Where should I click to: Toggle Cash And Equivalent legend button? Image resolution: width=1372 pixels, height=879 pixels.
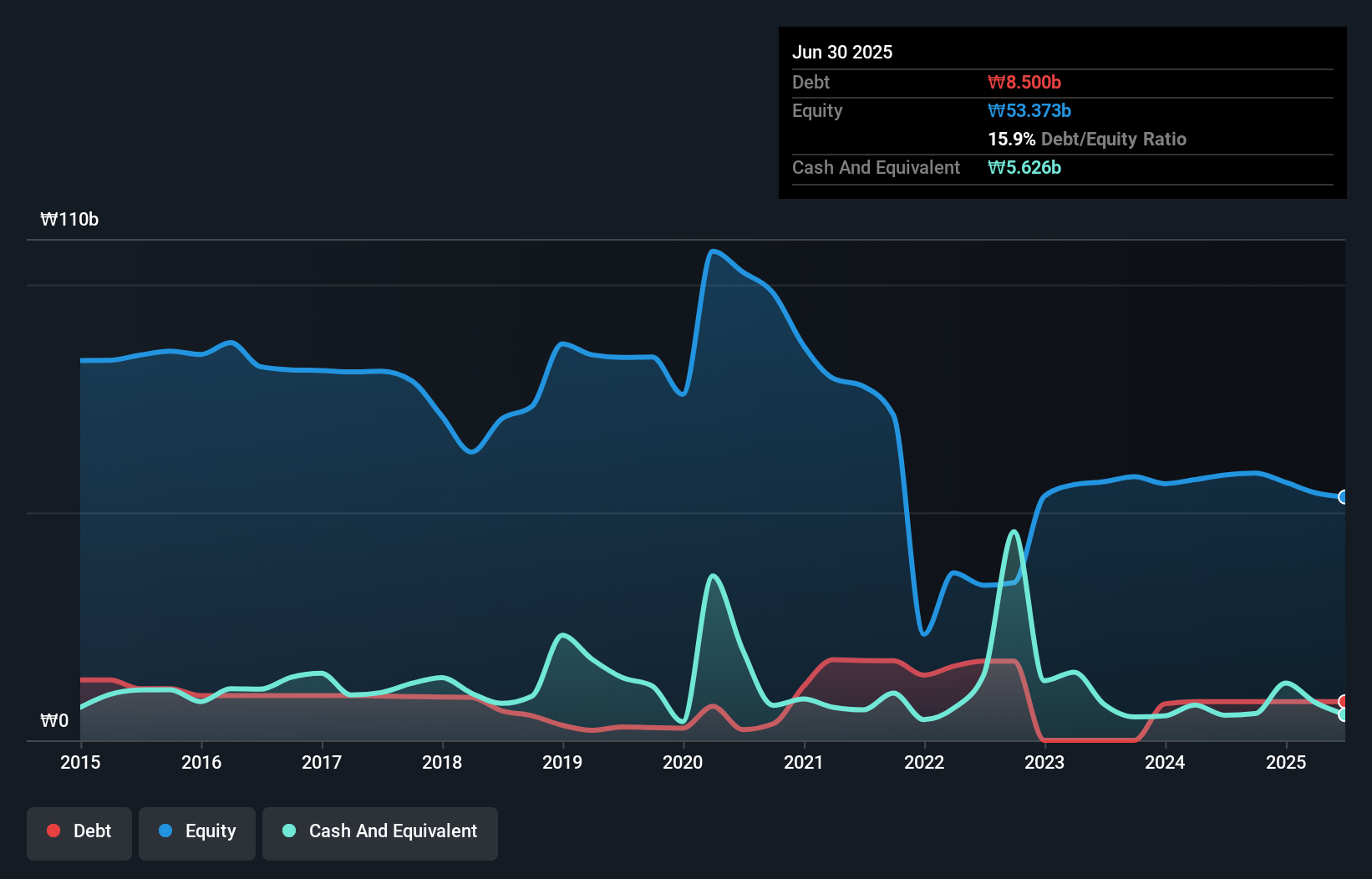(380, 832)
